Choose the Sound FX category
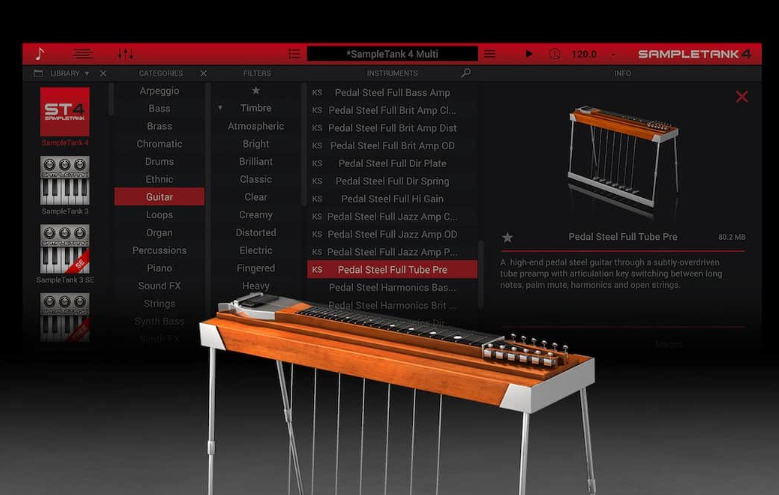Image resolution: width=779 pixels, height=495 pixels. click(159, 286)
